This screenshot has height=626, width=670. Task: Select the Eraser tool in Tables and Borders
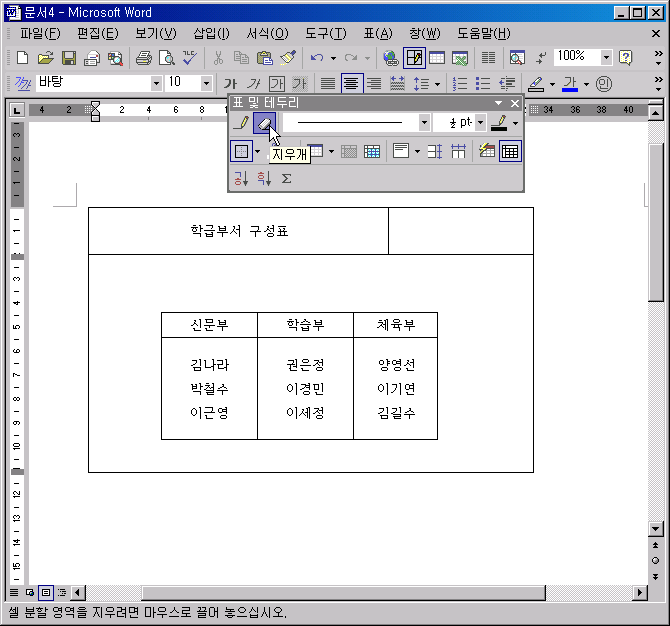263,122
